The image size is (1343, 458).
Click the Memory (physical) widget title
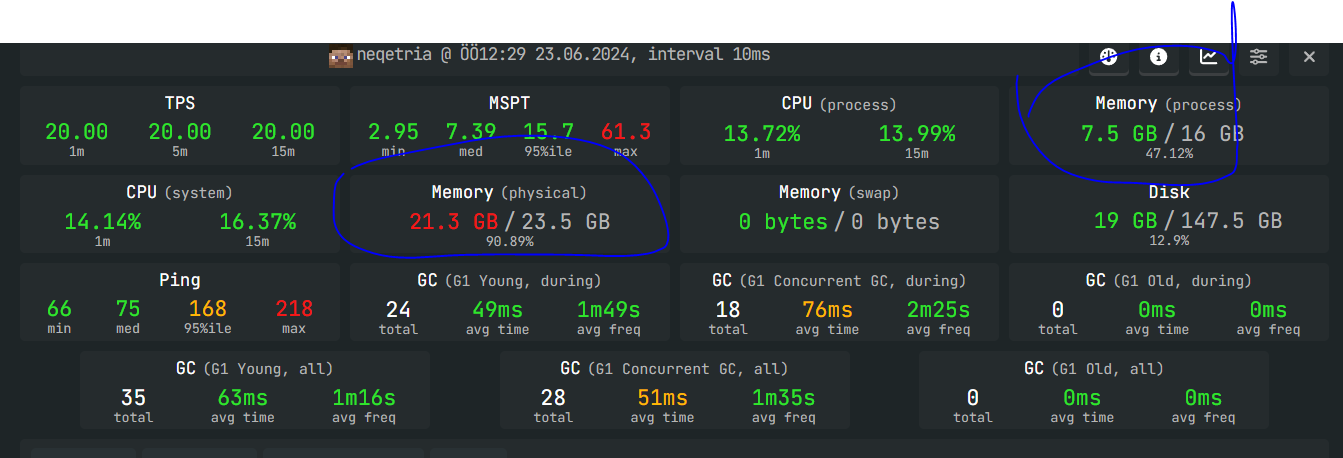(510, 192)
